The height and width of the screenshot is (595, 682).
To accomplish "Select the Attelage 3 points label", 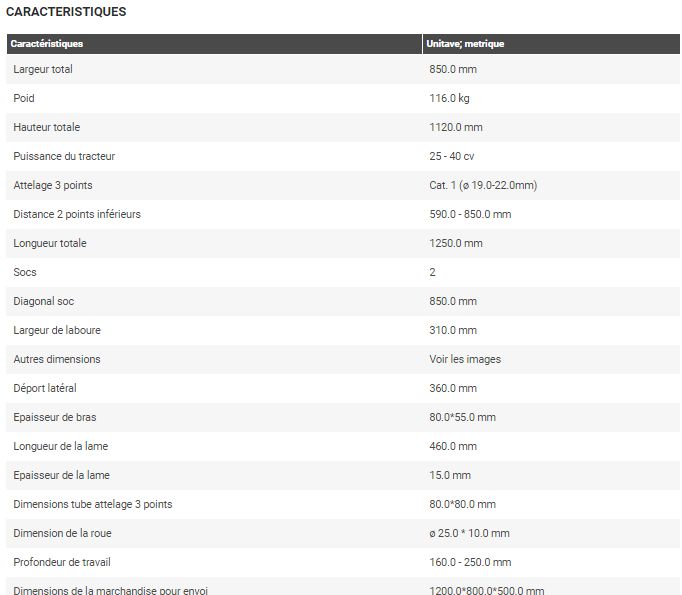I will click(x=53, y=185).
